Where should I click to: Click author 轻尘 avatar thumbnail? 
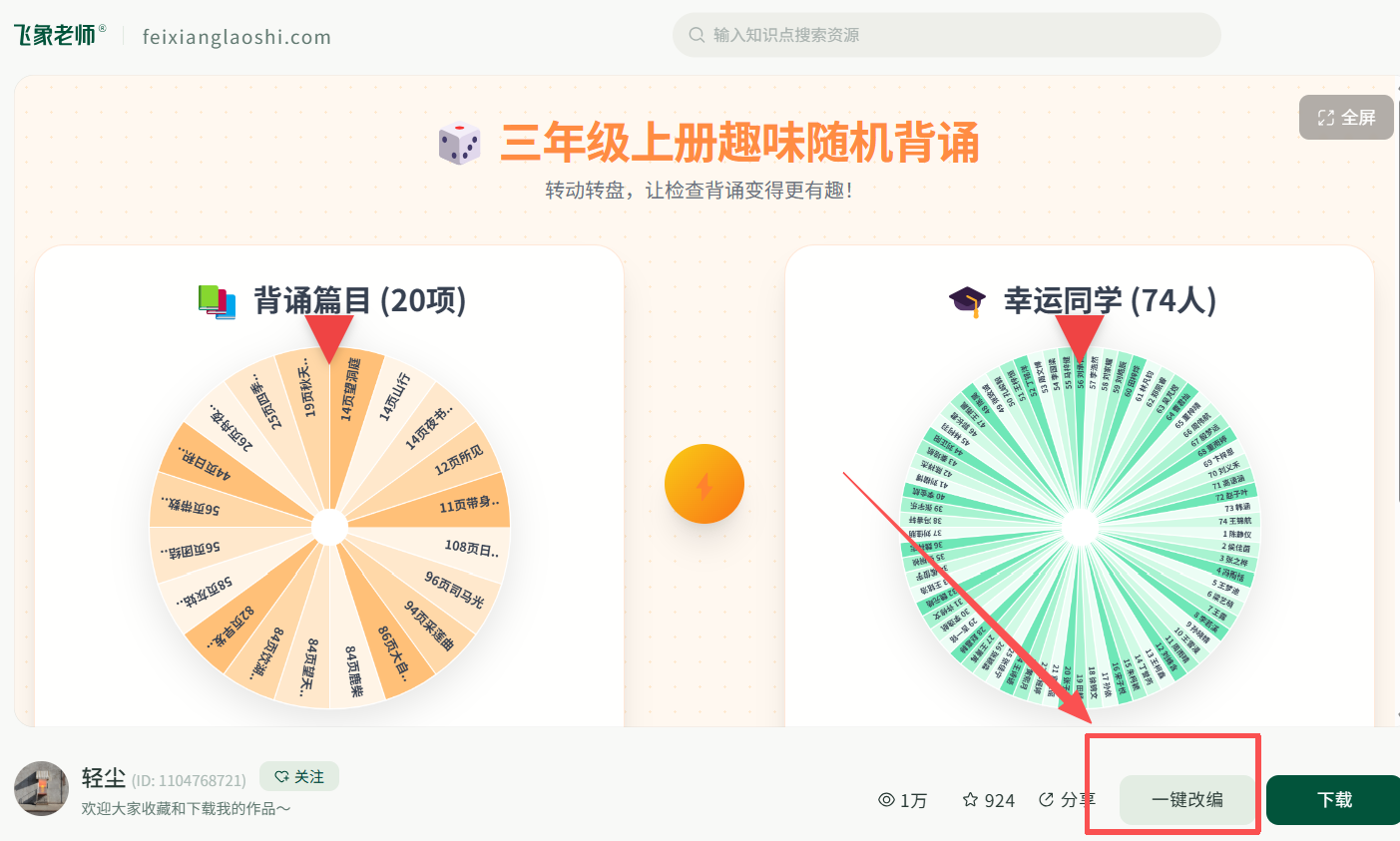tap(41, 789)
